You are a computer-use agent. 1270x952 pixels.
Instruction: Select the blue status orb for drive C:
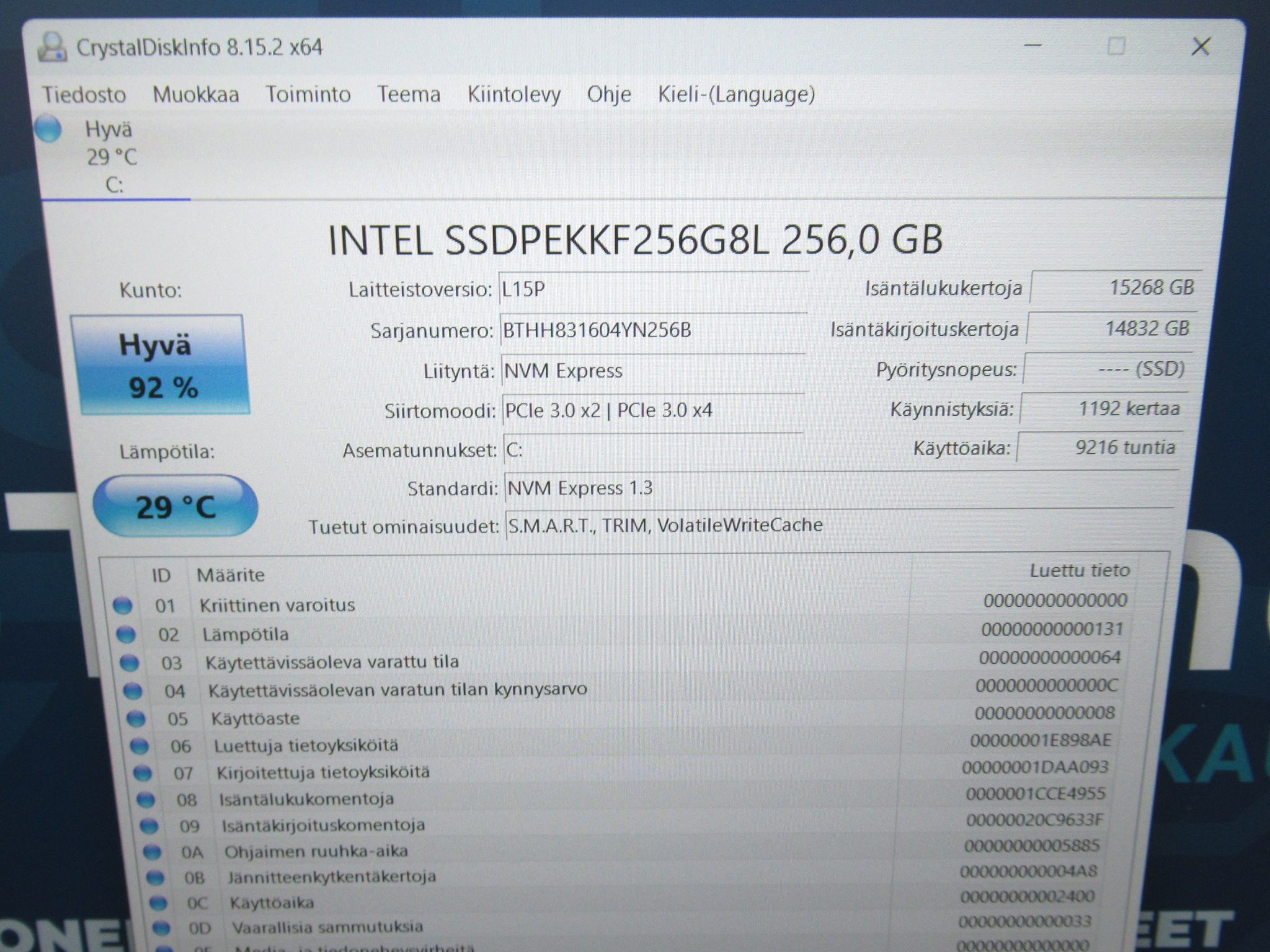click(x=49, y=129)
